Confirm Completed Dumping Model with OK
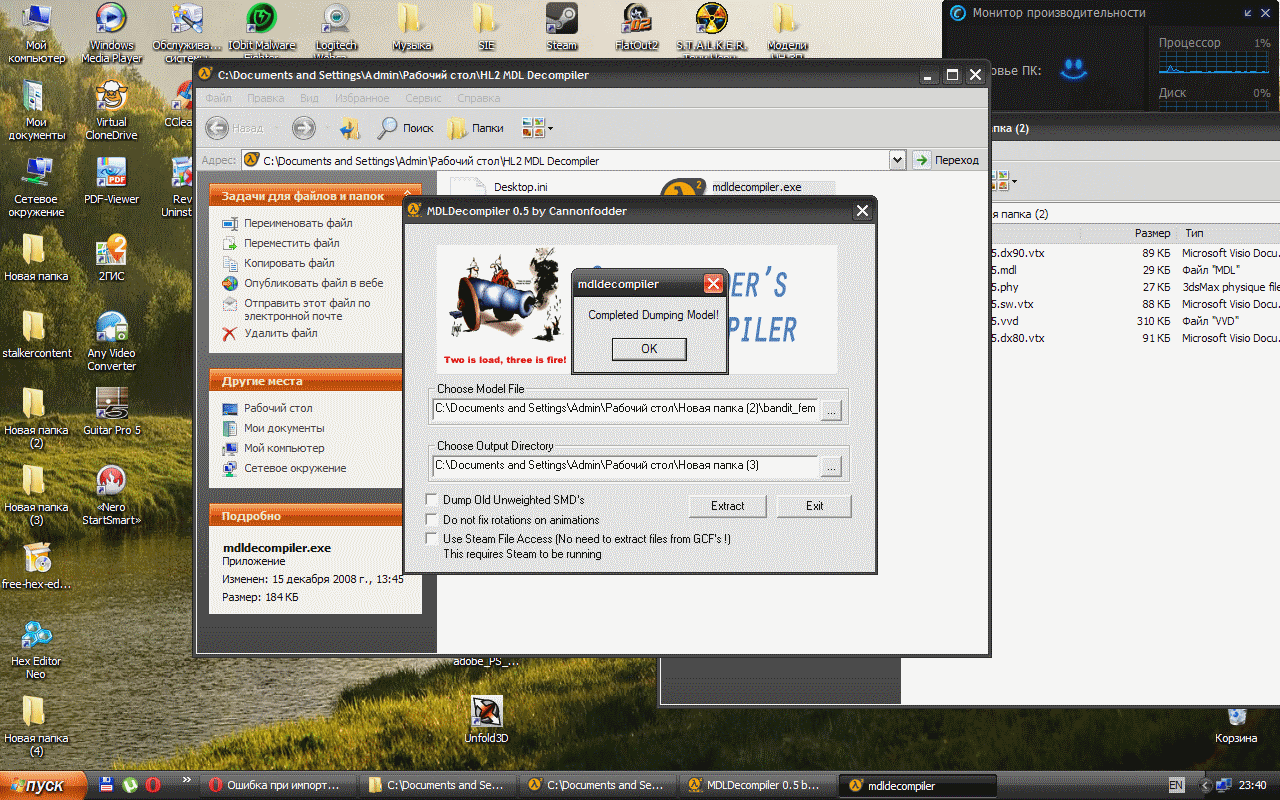This screenshot has width=1280, height=800. [x=649, y=349]
